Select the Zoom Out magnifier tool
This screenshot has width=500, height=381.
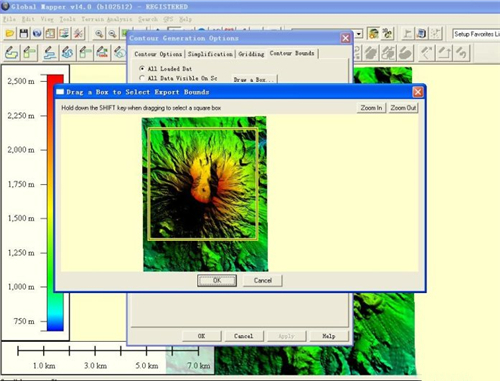coord(113,33)
